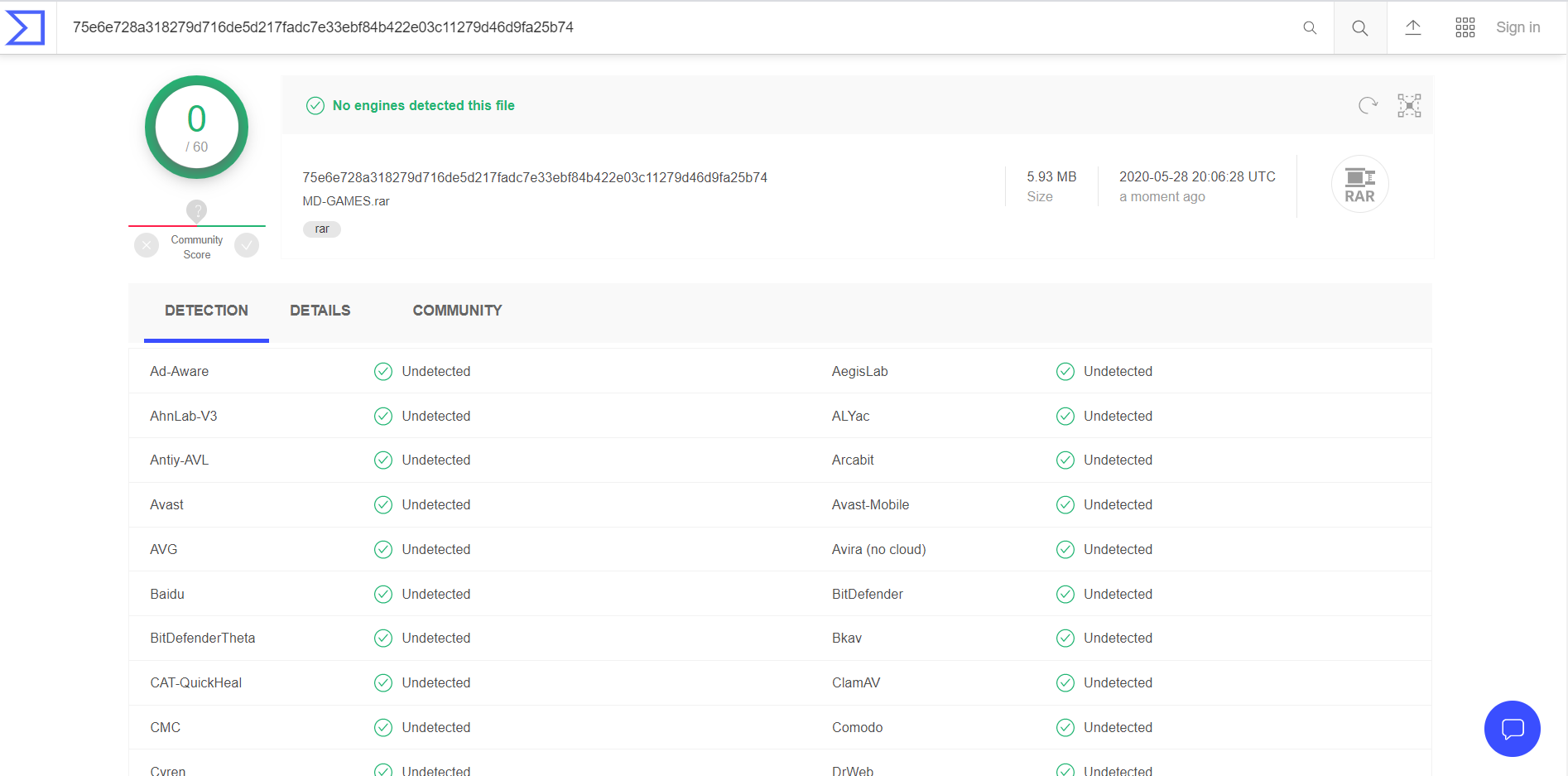The image size is (1568, 776).
Task: Click the Avira (no cloud) engine name
Action: click(879, 549)
